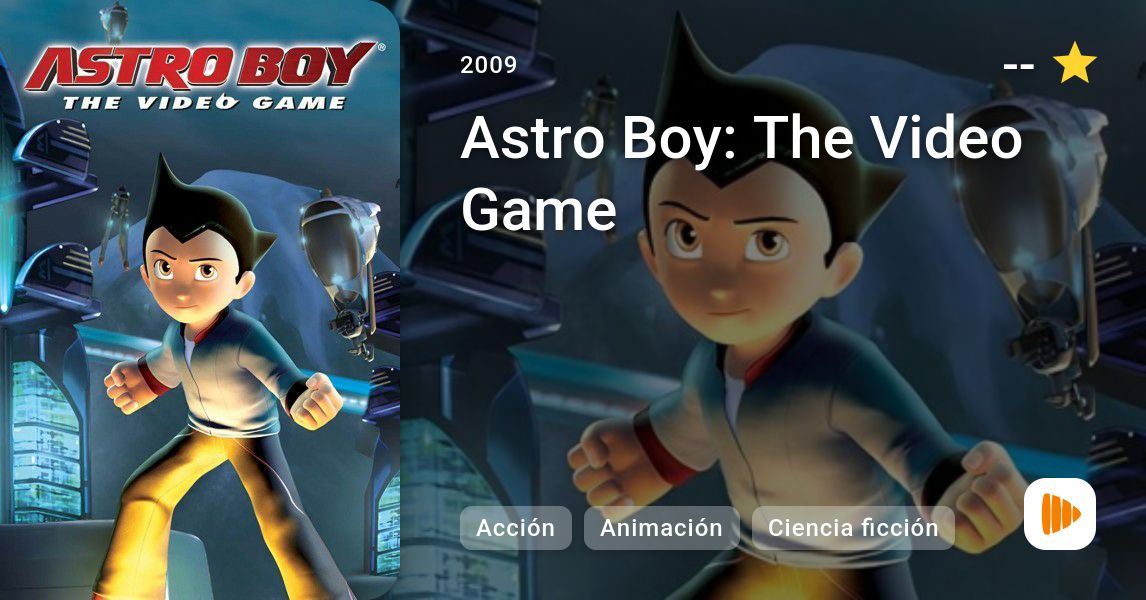This screenshot has width=1146, height=600.
Task: Click the 2009 release year label
Action: (488, 65)
